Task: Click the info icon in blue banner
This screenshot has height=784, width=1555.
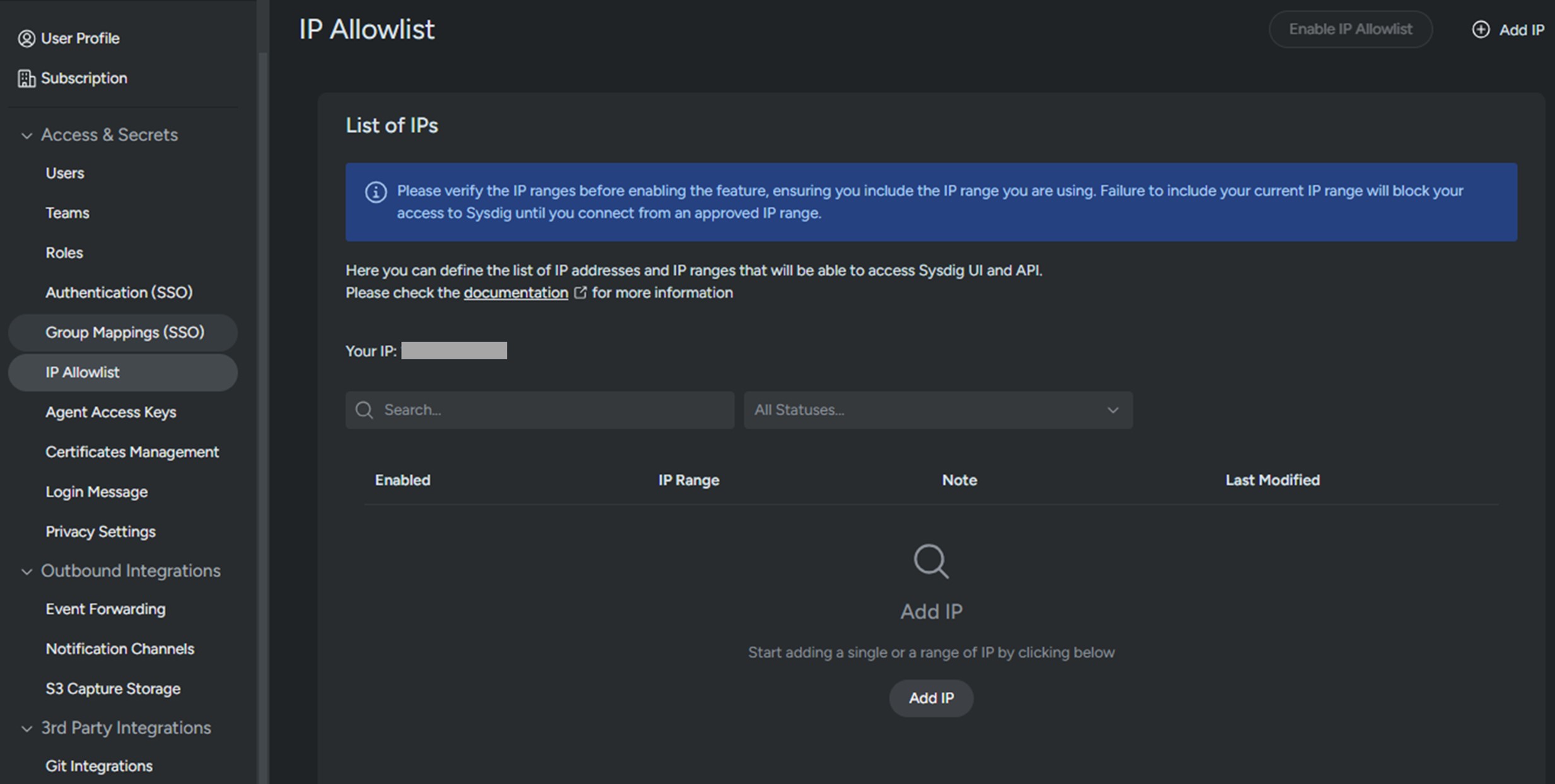Action: coord(376,192)
